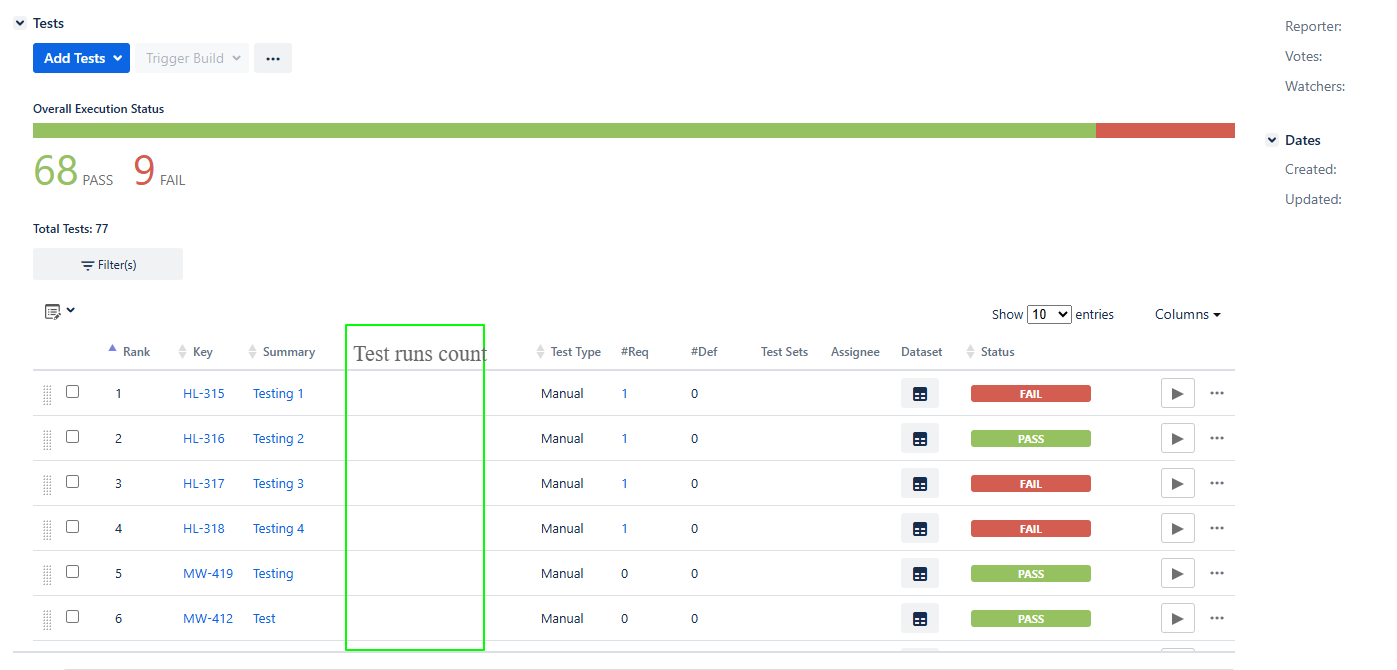
Task: Run test MW-419 with play button
Action: (x=1178, y=574)
